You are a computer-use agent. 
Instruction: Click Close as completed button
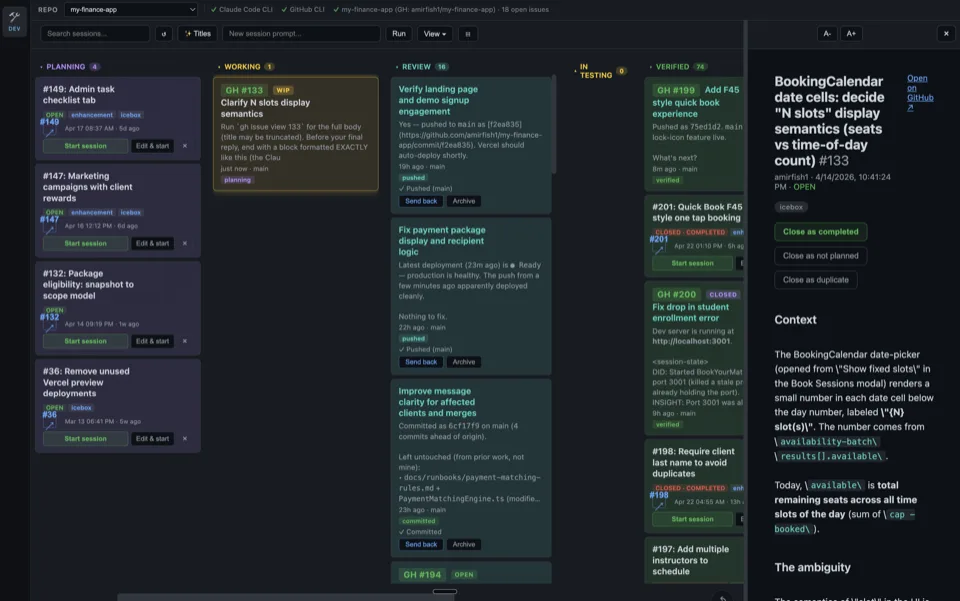820,231
